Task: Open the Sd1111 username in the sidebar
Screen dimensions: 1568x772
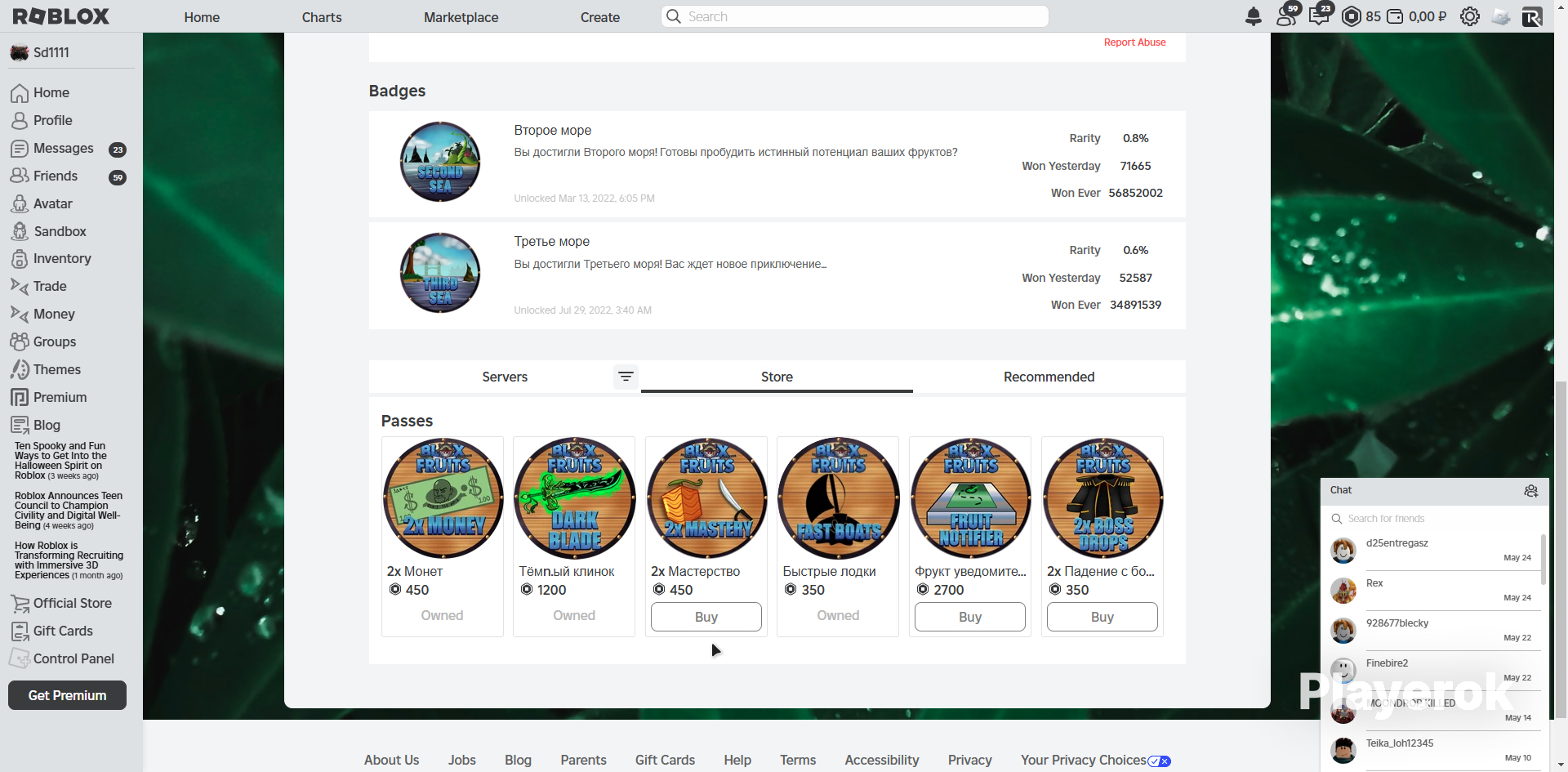Action: point(51,52)
